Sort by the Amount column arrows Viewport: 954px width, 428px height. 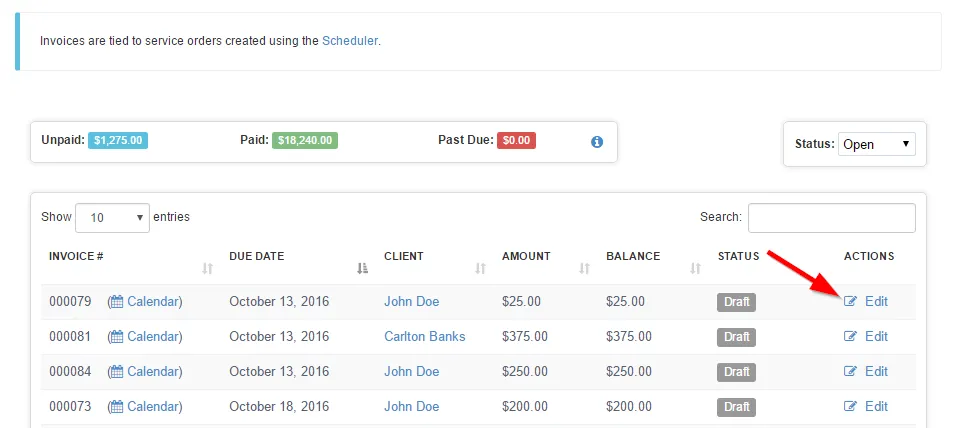coord(585,268)
